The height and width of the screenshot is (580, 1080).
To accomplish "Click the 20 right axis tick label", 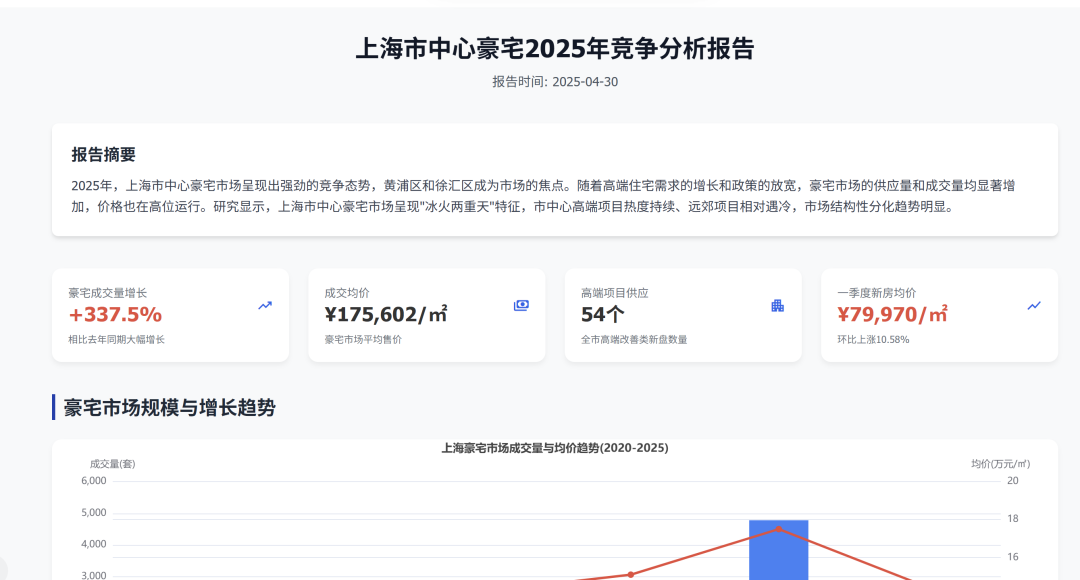I will [1012, 481].
